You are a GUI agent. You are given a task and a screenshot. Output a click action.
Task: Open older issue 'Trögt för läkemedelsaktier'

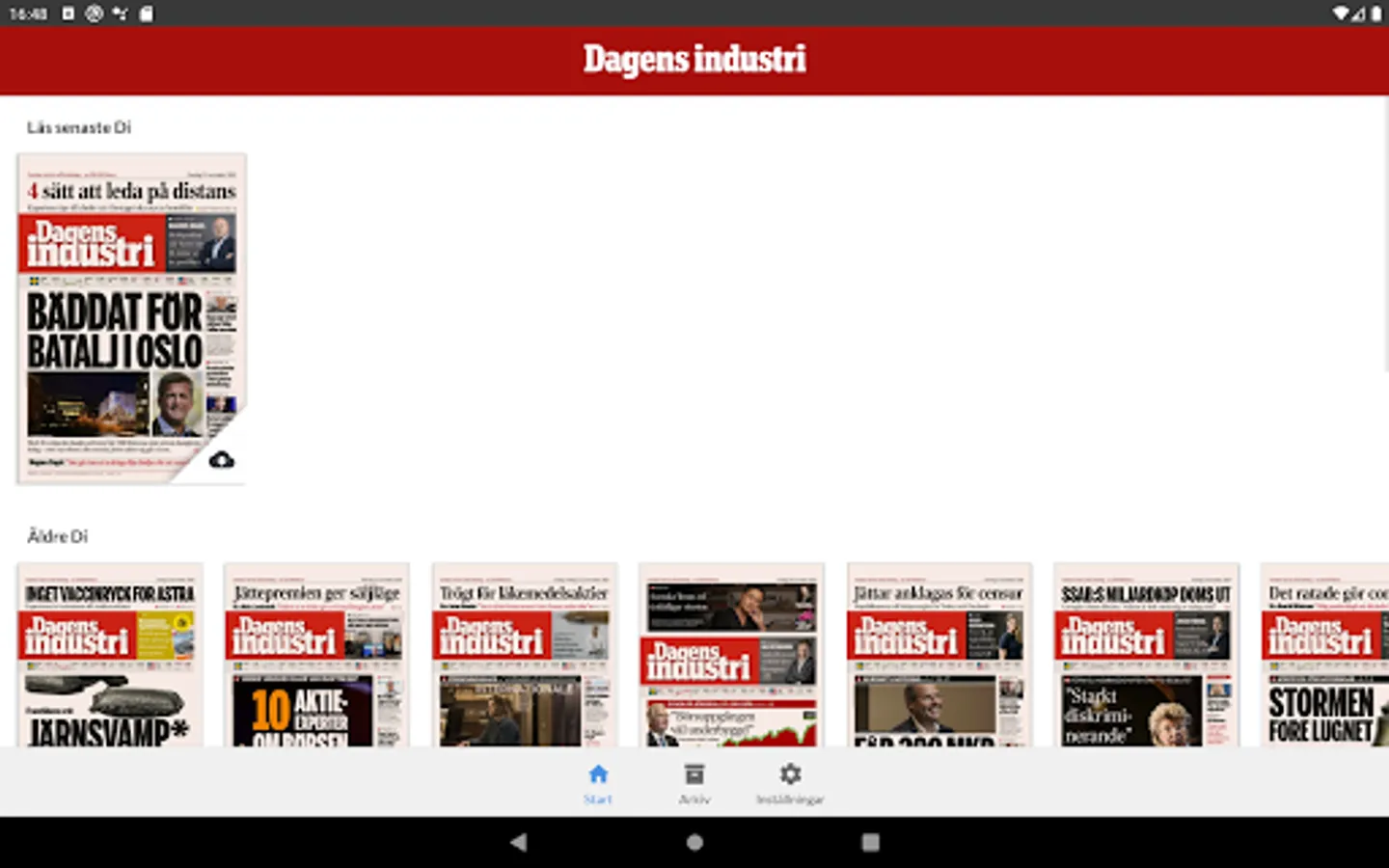(x=525, y=655)
